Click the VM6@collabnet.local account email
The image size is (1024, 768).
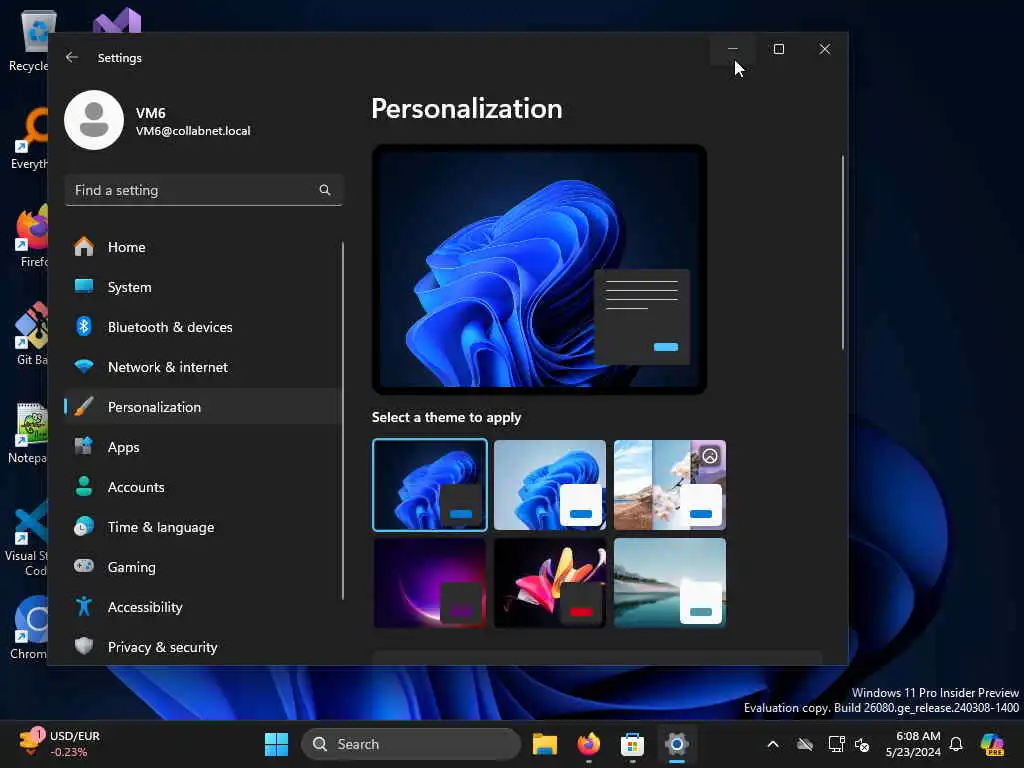click(193, 131)
